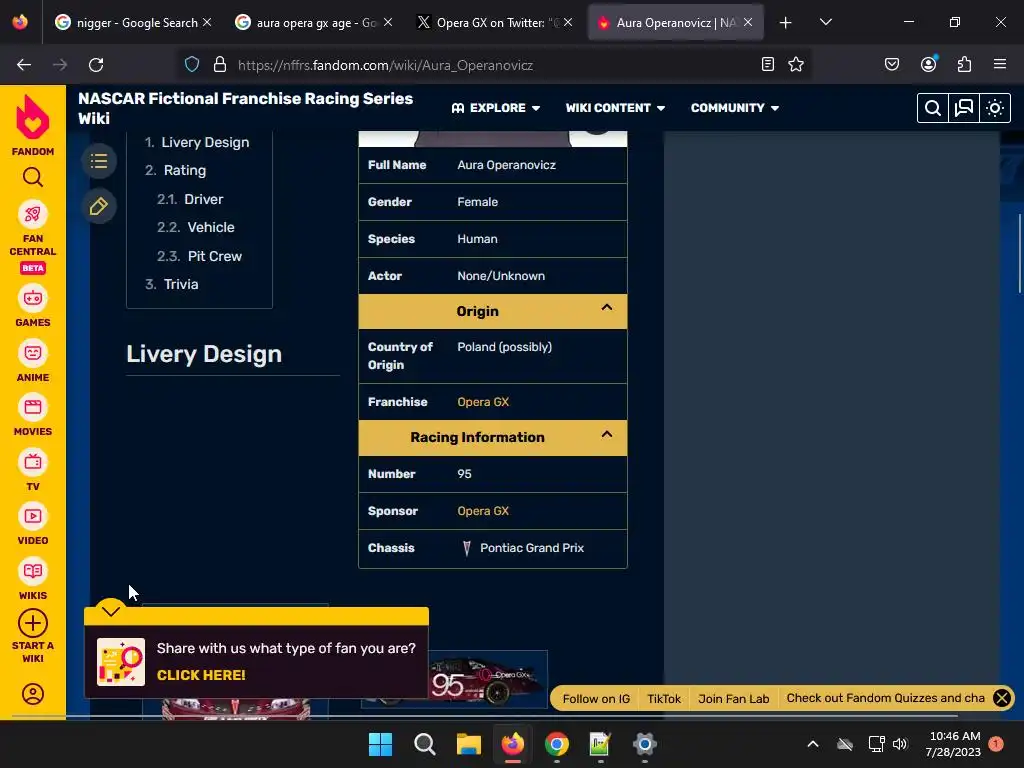
Task: Close the Opera GX on Twitter tab
Action: tap(568, 23)
